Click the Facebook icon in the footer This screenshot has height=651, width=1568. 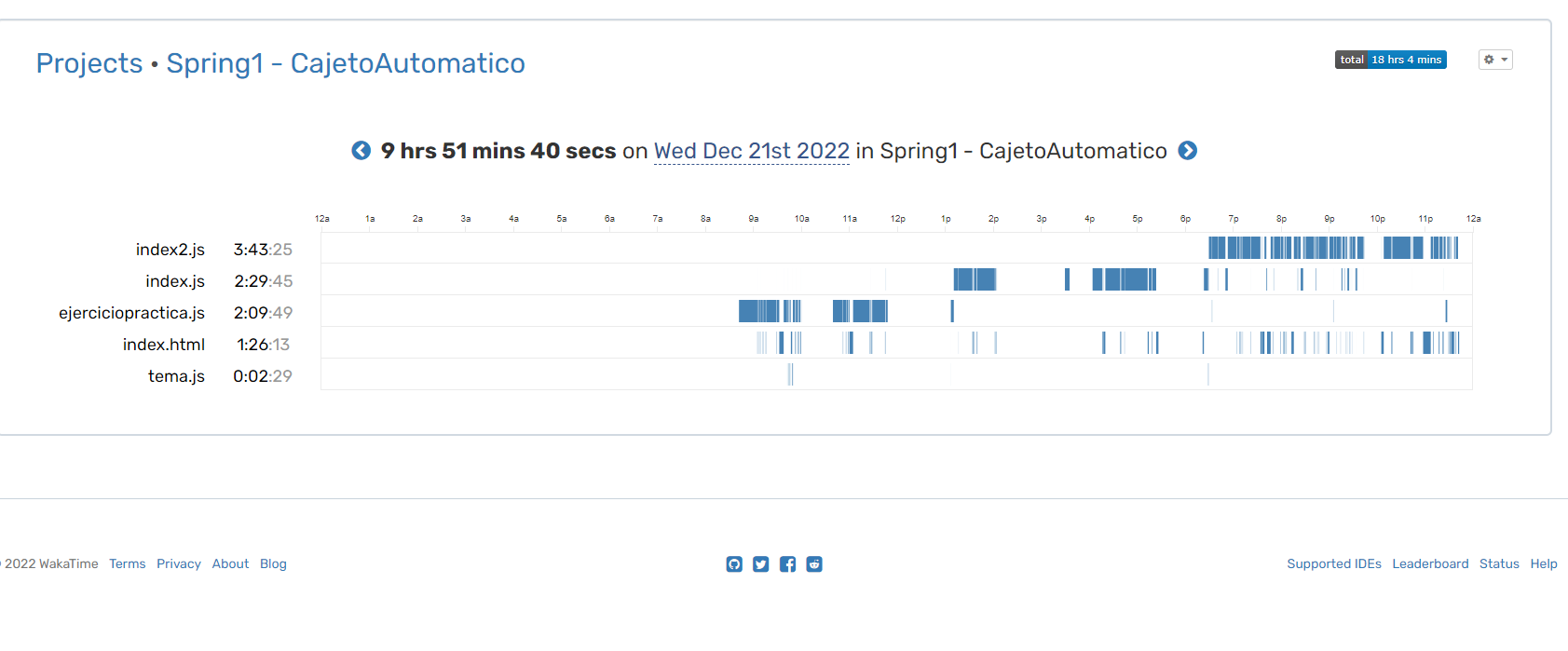tap(787, 563)
